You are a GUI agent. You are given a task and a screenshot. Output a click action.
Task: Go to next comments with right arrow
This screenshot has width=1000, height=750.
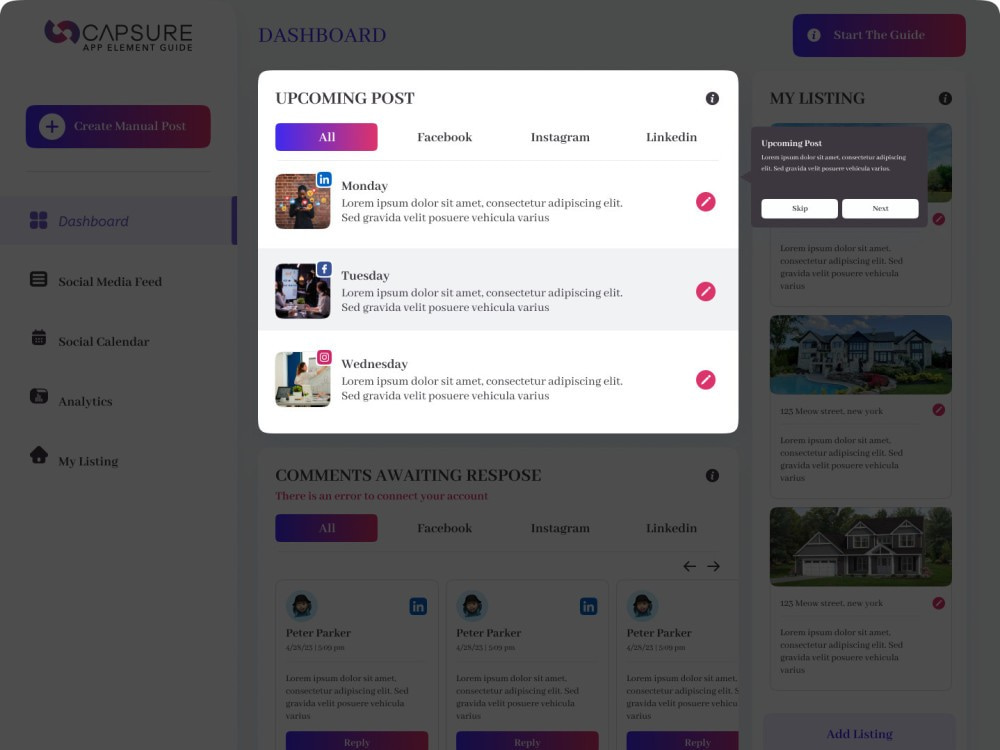pyautogui.click(x=713, y=566)
